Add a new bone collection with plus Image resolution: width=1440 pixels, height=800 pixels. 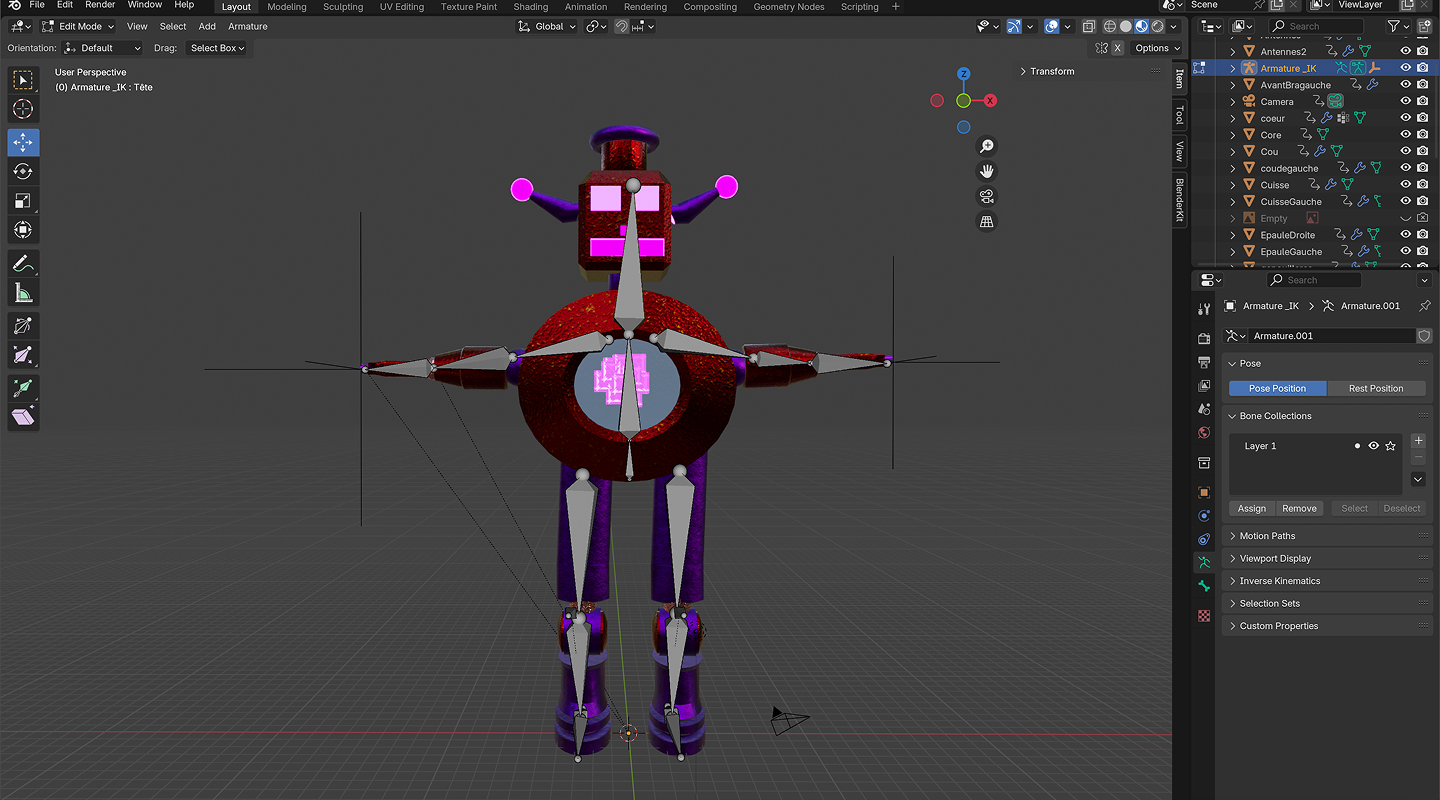(x=1418, y=441)
